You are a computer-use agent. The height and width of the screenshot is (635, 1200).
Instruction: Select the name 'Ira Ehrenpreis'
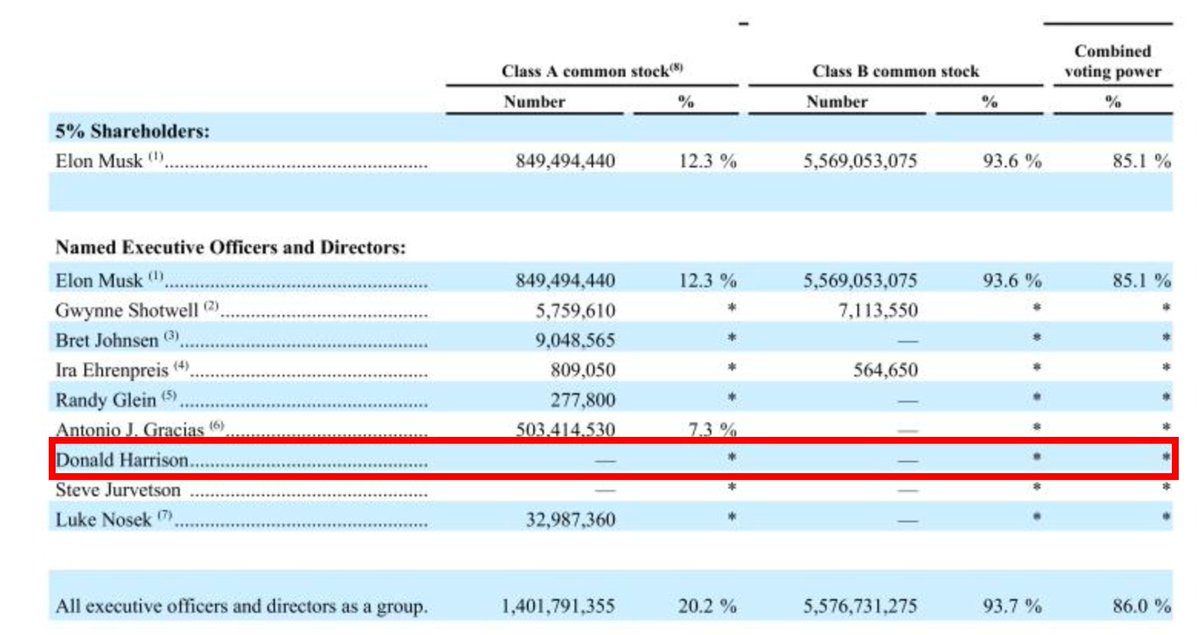[x=112, y=370]
